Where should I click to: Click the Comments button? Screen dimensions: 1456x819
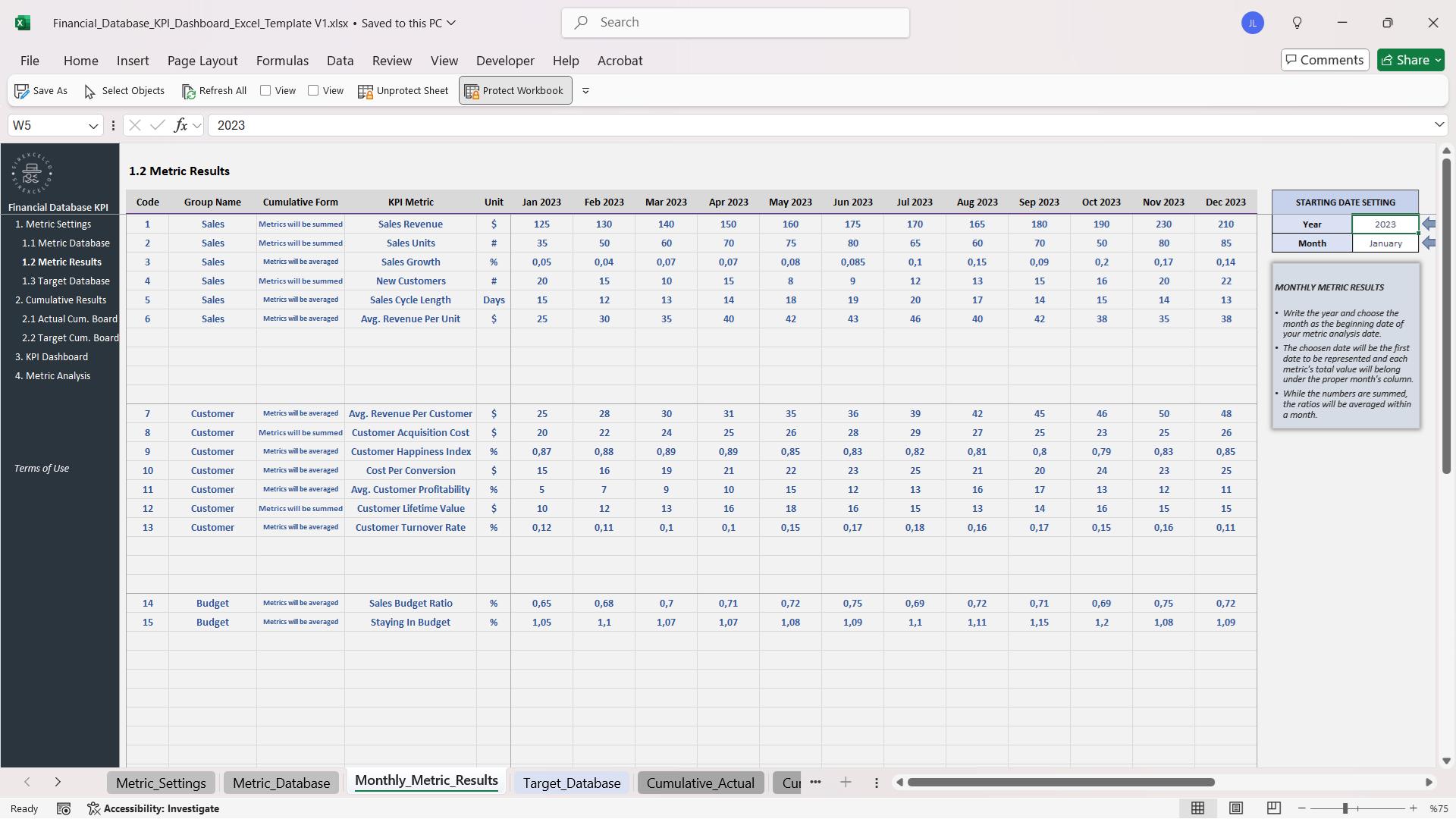[1323, 59]
